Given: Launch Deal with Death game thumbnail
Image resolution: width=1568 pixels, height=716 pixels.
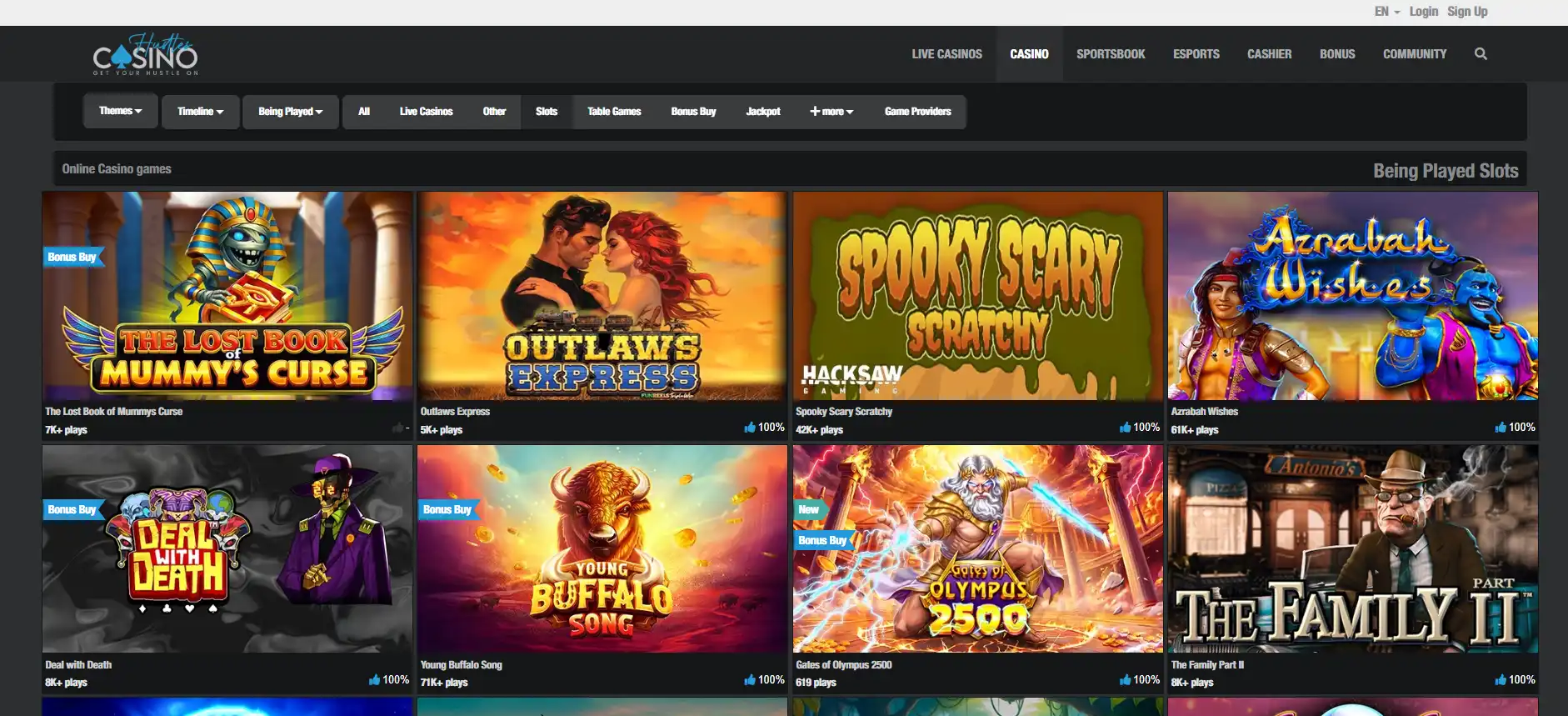Looking at the screenshot, I should click(227, 548).
